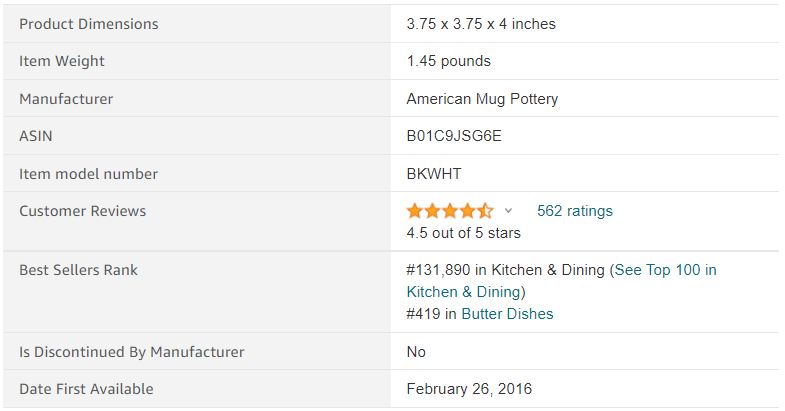
Task: Open the Butter Dishes category link
Action: click(x=507, y=314)
